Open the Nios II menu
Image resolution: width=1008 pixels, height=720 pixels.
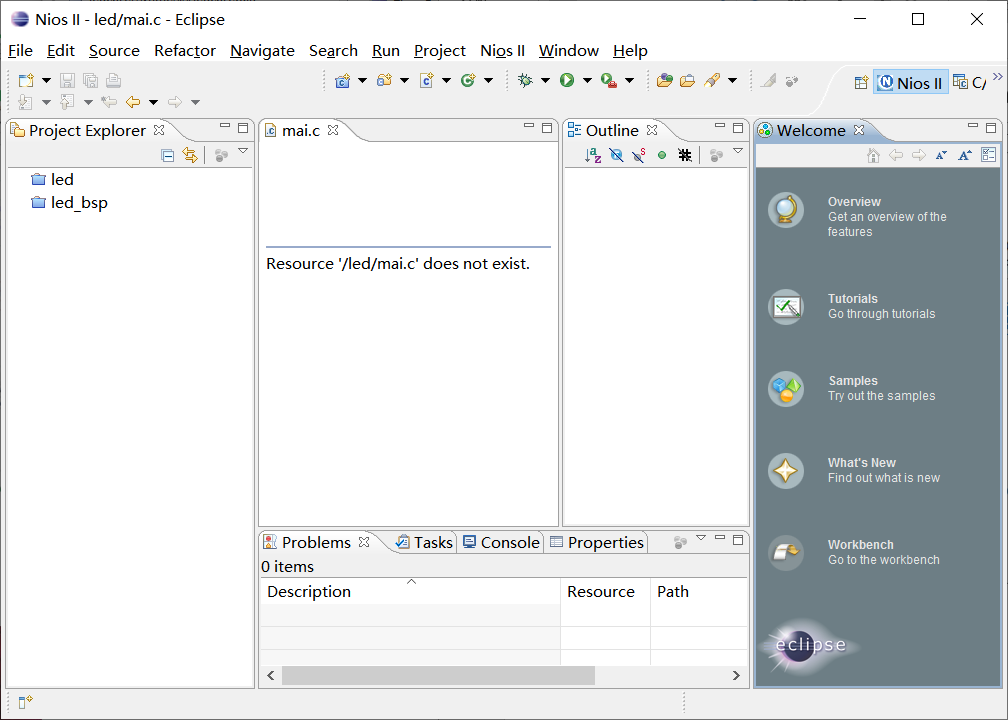tap(502, 50)
